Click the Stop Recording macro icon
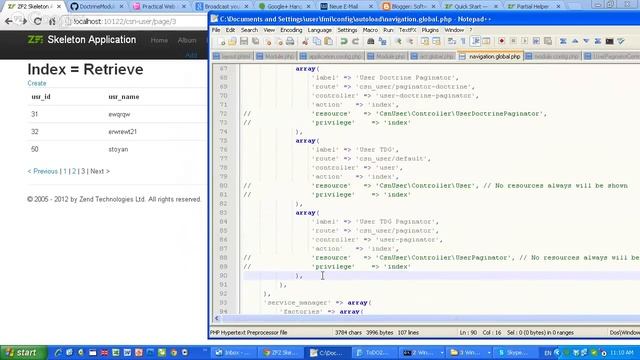This screenshot has height=360, width=640. point(513,41)
